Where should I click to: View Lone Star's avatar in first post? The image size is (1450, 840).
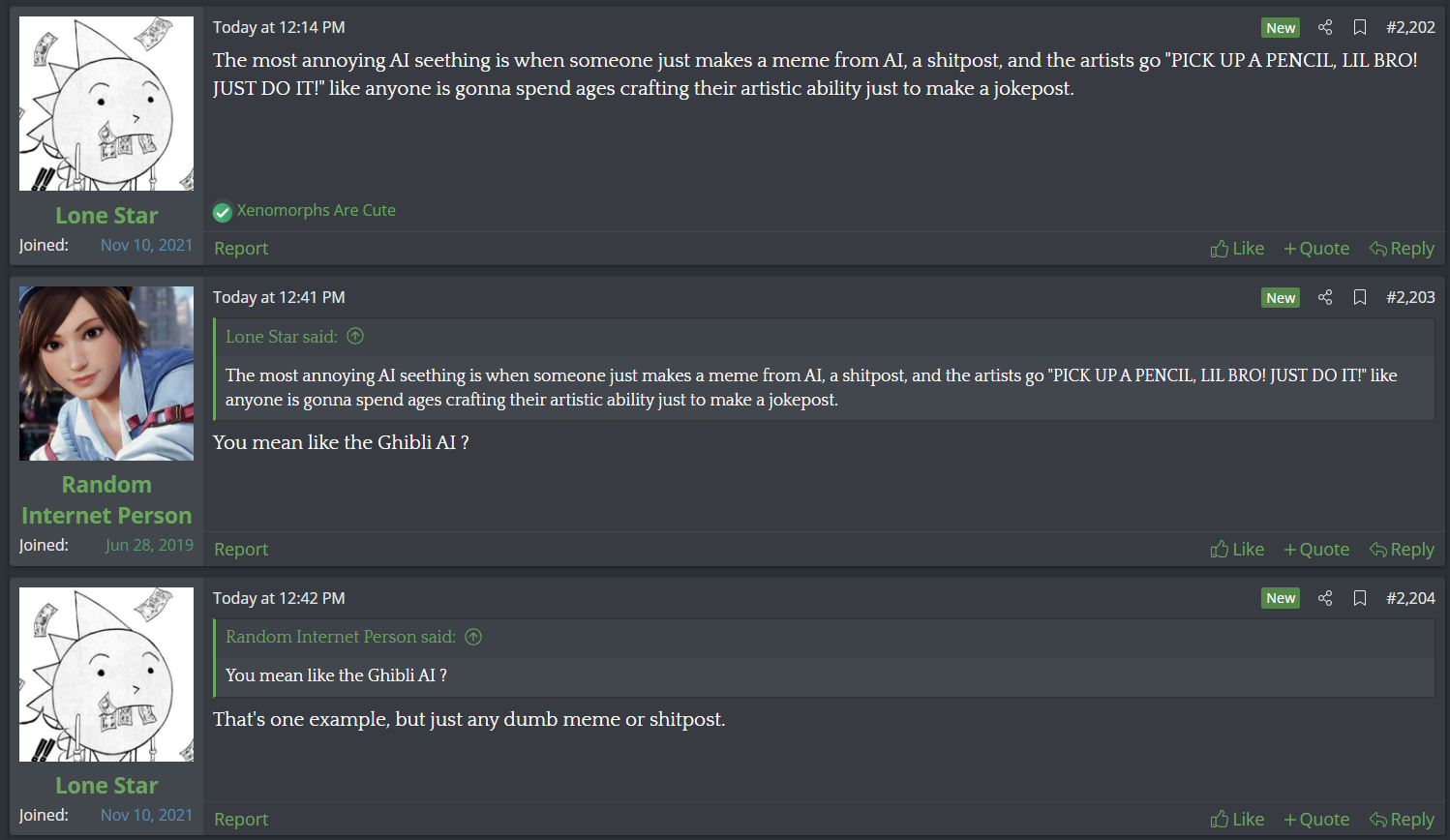point(106,104)
